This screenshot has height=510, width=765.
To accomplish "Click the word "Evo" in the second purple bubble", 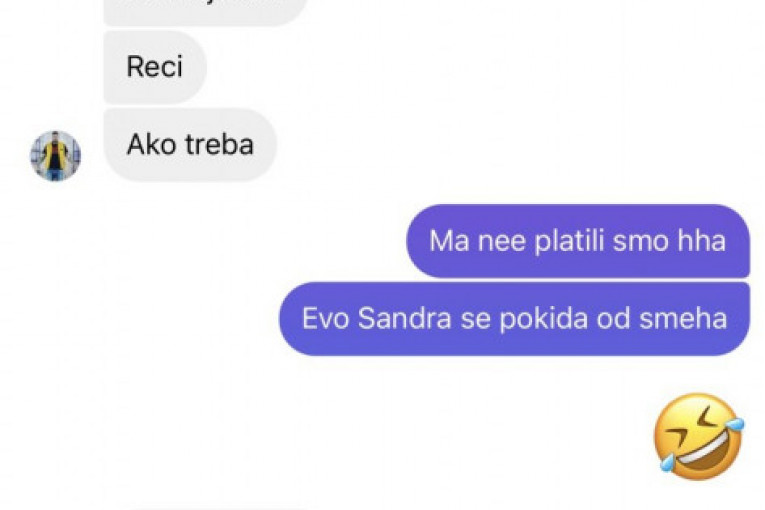I will tap(325, 318).
